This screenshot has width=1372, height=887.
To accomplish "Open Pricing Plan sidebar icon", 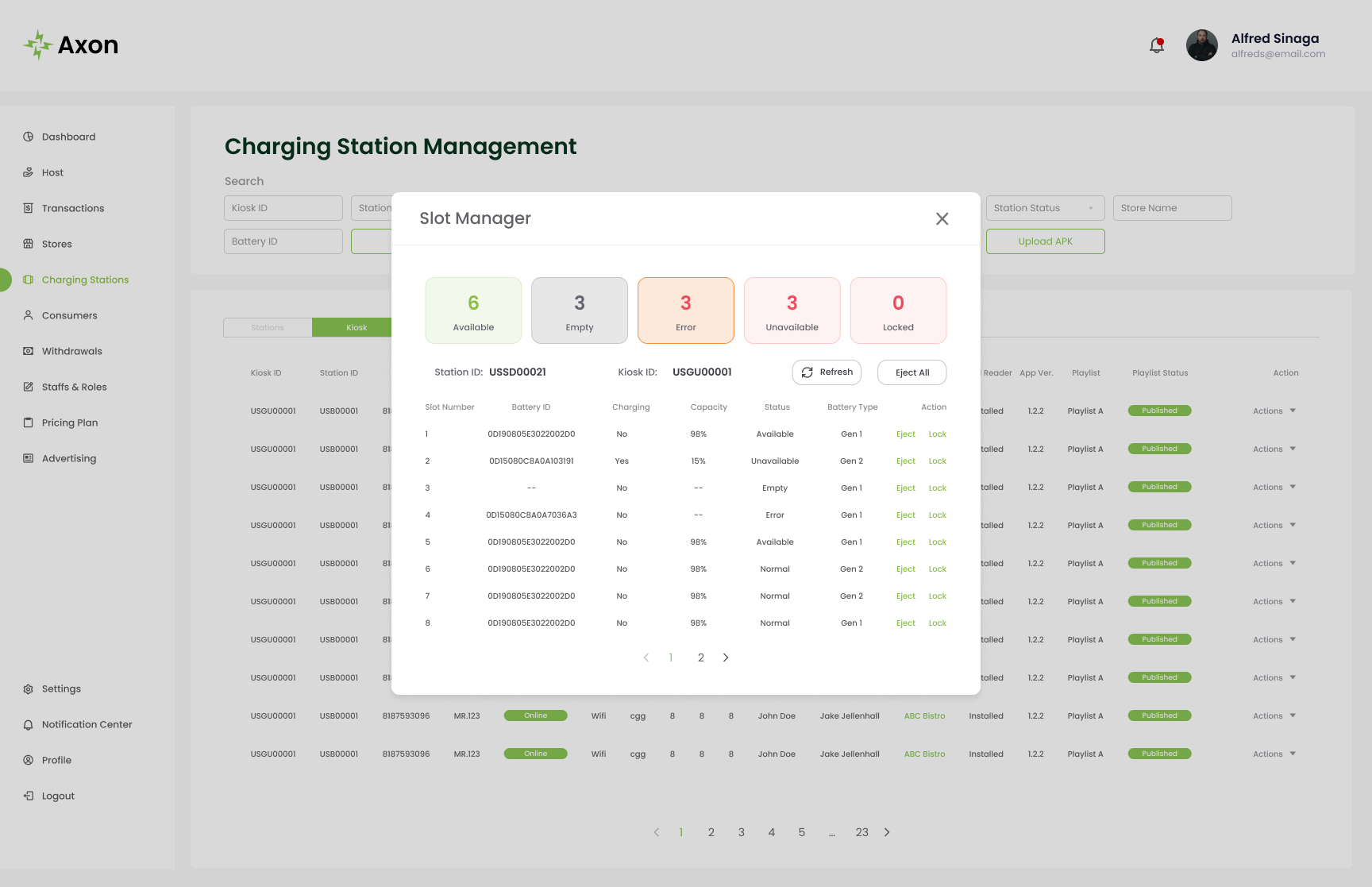I will click(28, 422).
